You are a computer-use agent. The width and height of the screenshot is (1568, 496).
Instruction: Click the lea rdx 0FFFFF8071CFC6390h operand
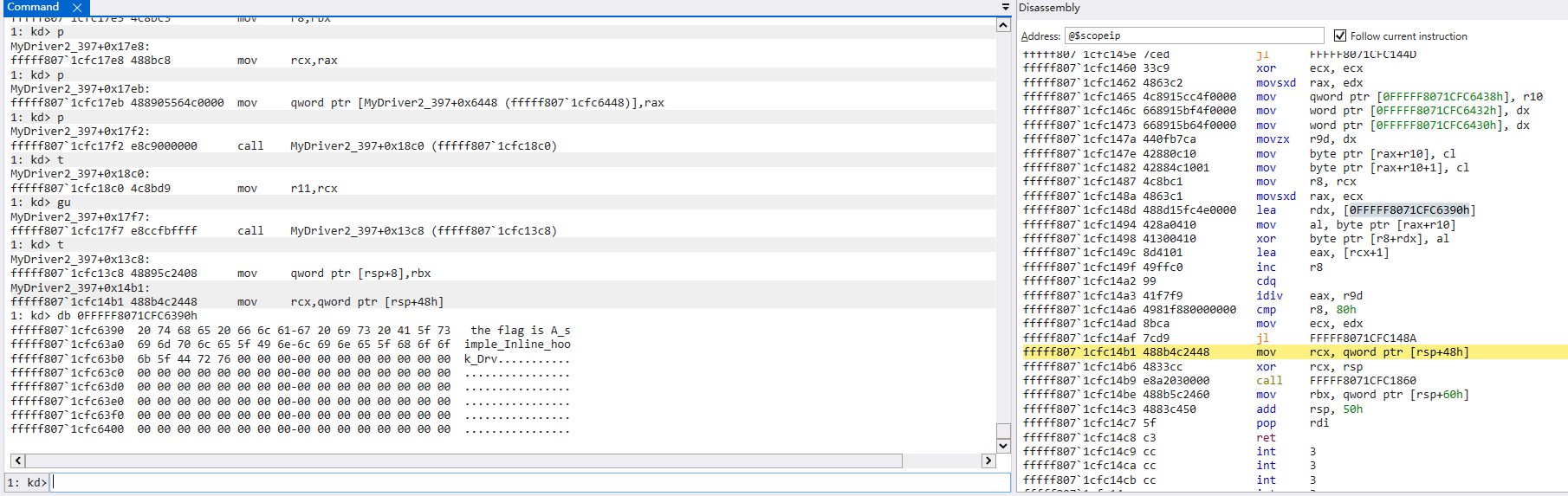(x=1409, y=210)
